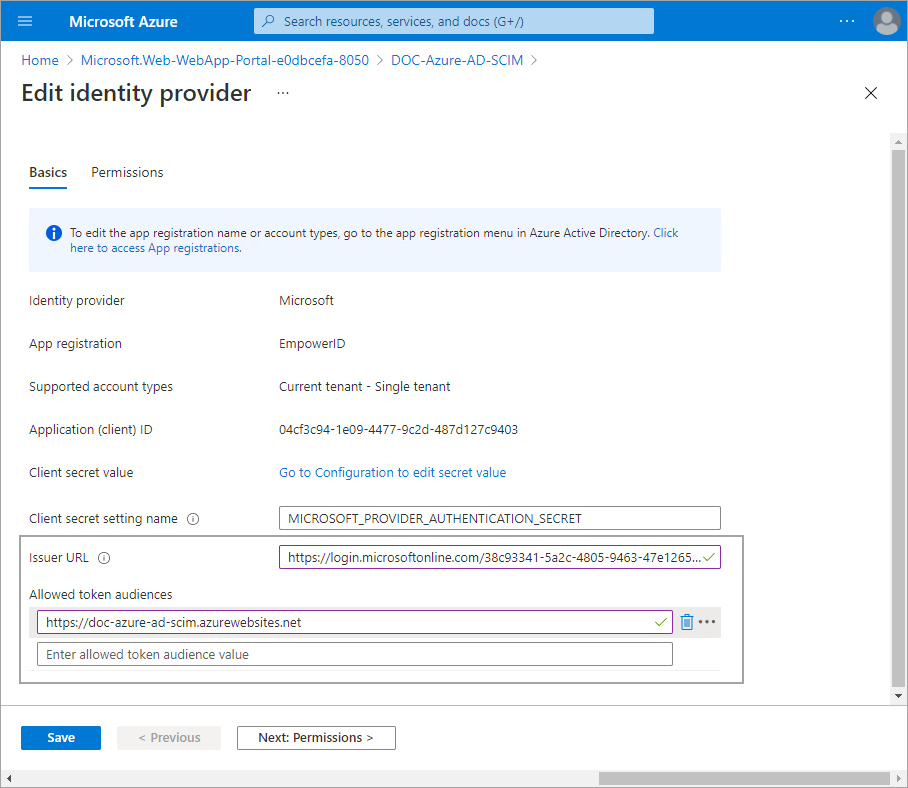Delete the allowed token audience entry

pyautogui.click(x=687, y=622)
